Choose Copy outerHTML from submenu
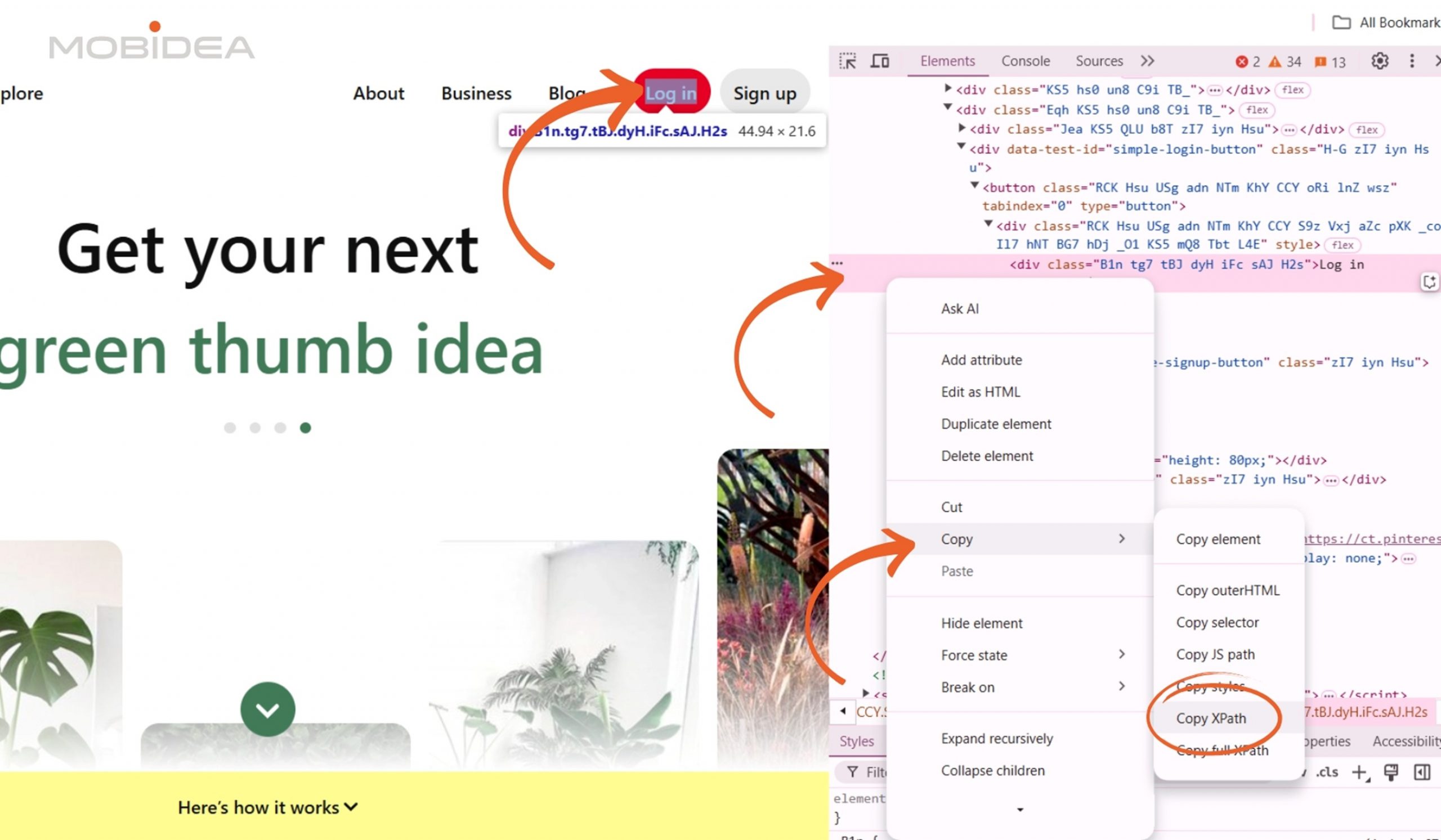The width and height of the screenshot is (1441, 840). point(1228,590)
